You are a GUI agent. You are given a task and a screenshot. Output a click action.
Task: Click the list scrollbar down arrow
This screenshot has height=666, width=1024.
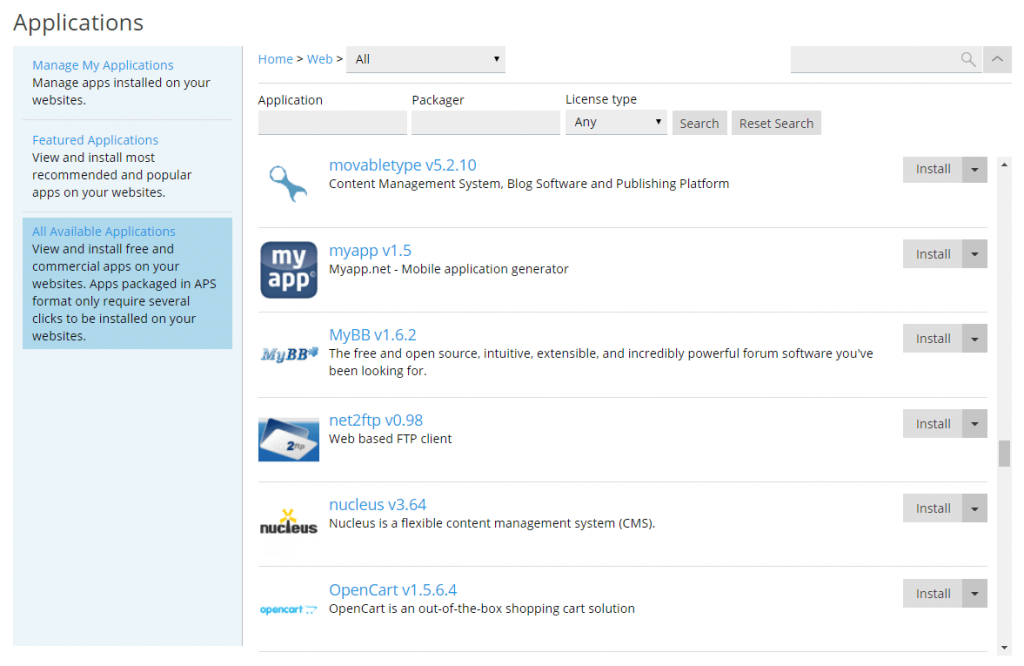(1004, 648)
